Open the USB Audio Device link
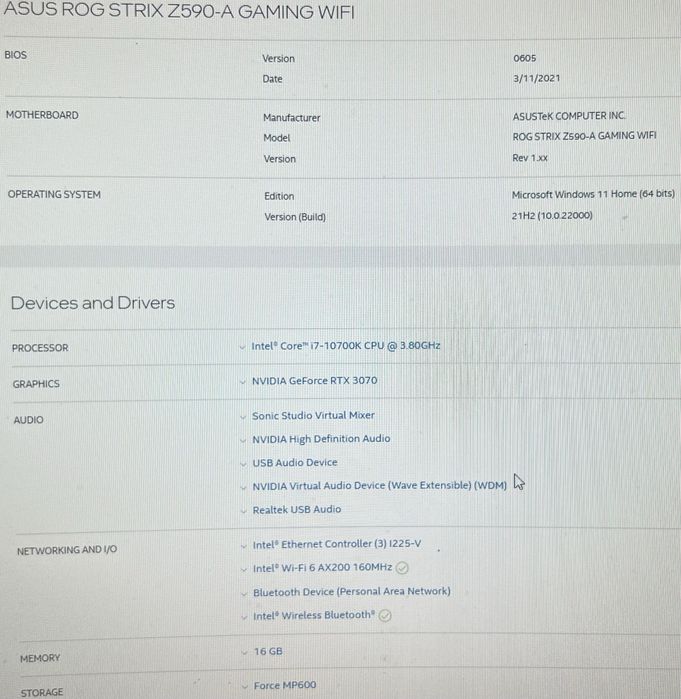The image size is (681, 699). [x=295, y=463]
